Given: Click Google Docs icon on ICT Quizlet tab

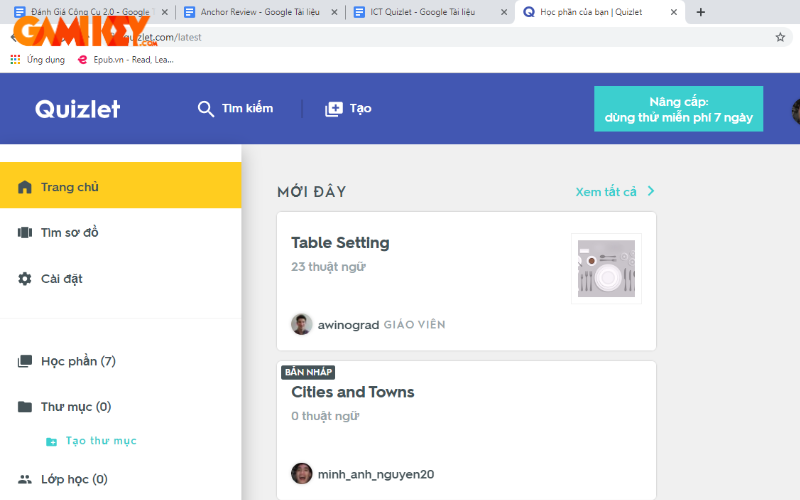Looking at the screenshot, I should tap(359, 12).
